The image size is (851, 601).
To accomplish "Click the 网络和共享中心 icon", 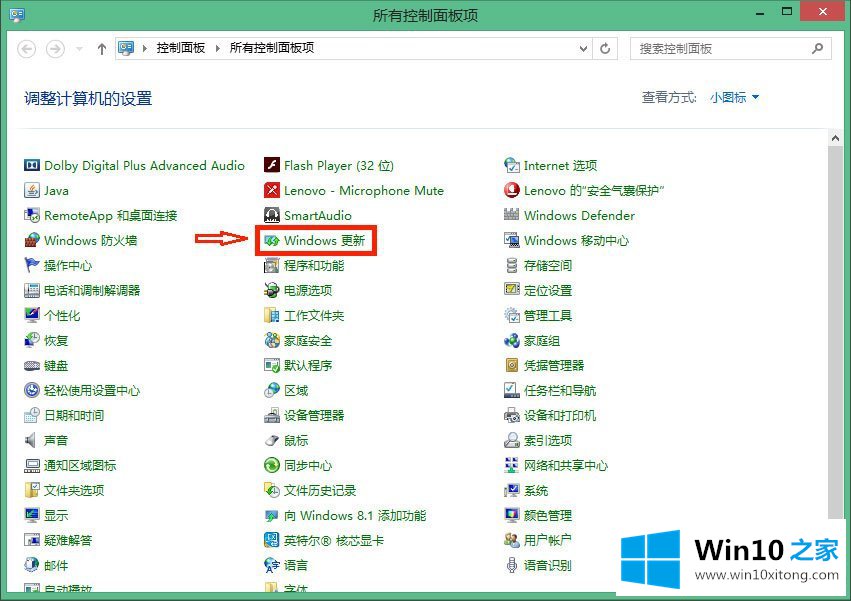I will [511, 465].
